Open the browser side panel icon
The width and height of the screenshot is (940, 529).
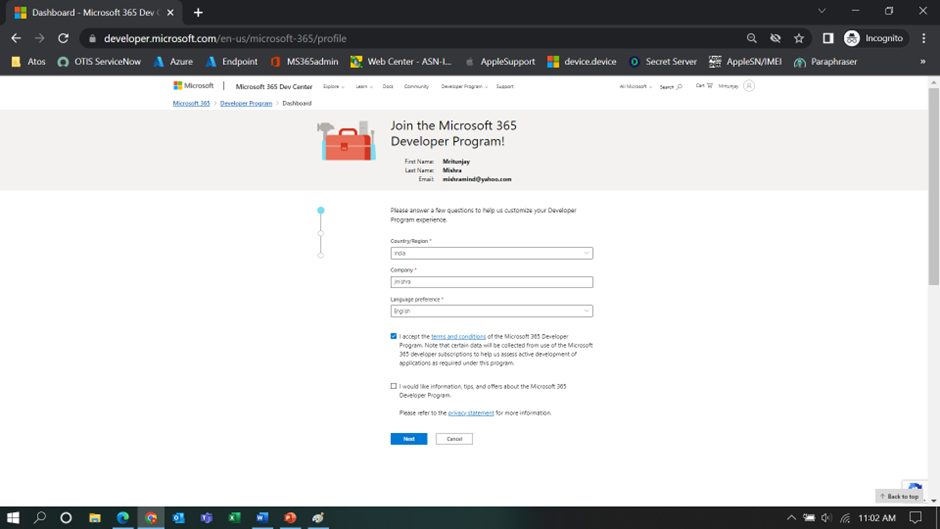(x=828, y=38)
